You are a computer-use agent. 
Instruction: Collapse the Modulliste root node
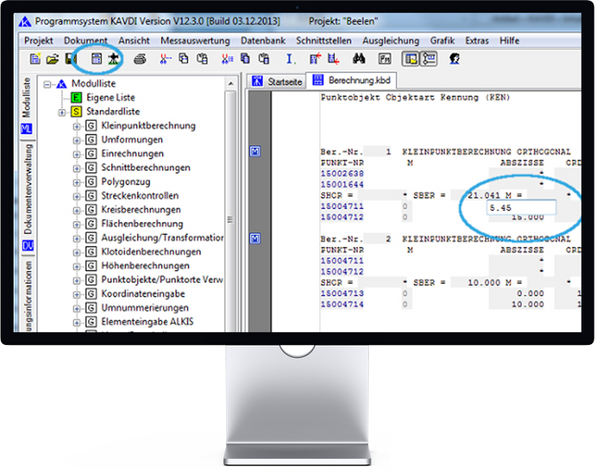pyautogui.click(x=48, y=84)
